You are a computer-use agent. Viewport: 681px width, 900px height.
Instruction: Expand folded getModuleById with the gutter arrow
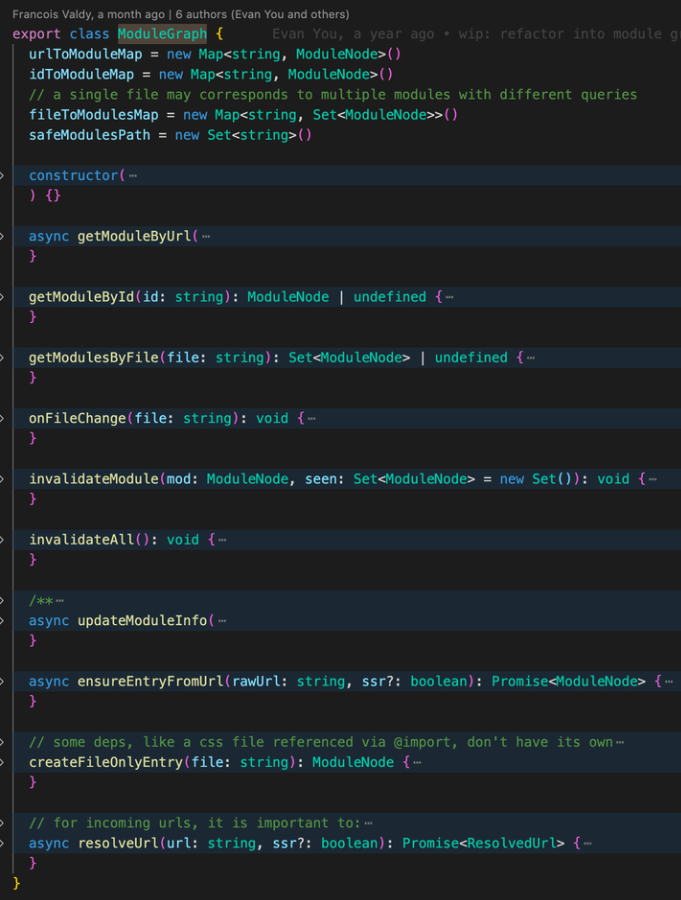pos(3,297)
